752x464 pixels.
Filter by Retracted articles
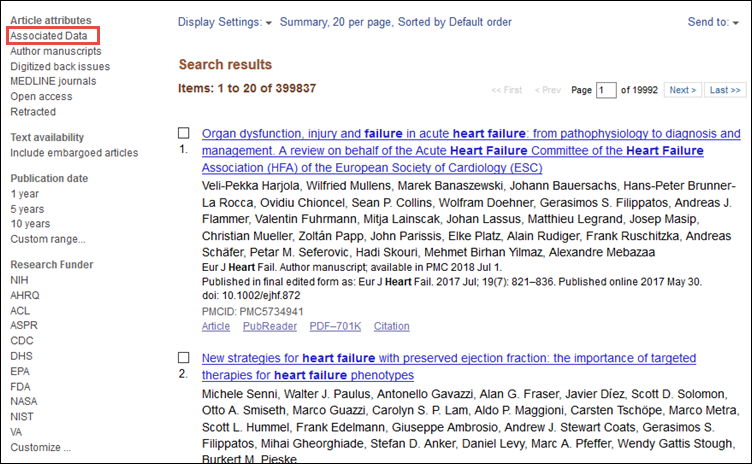(x=33, y=112)
